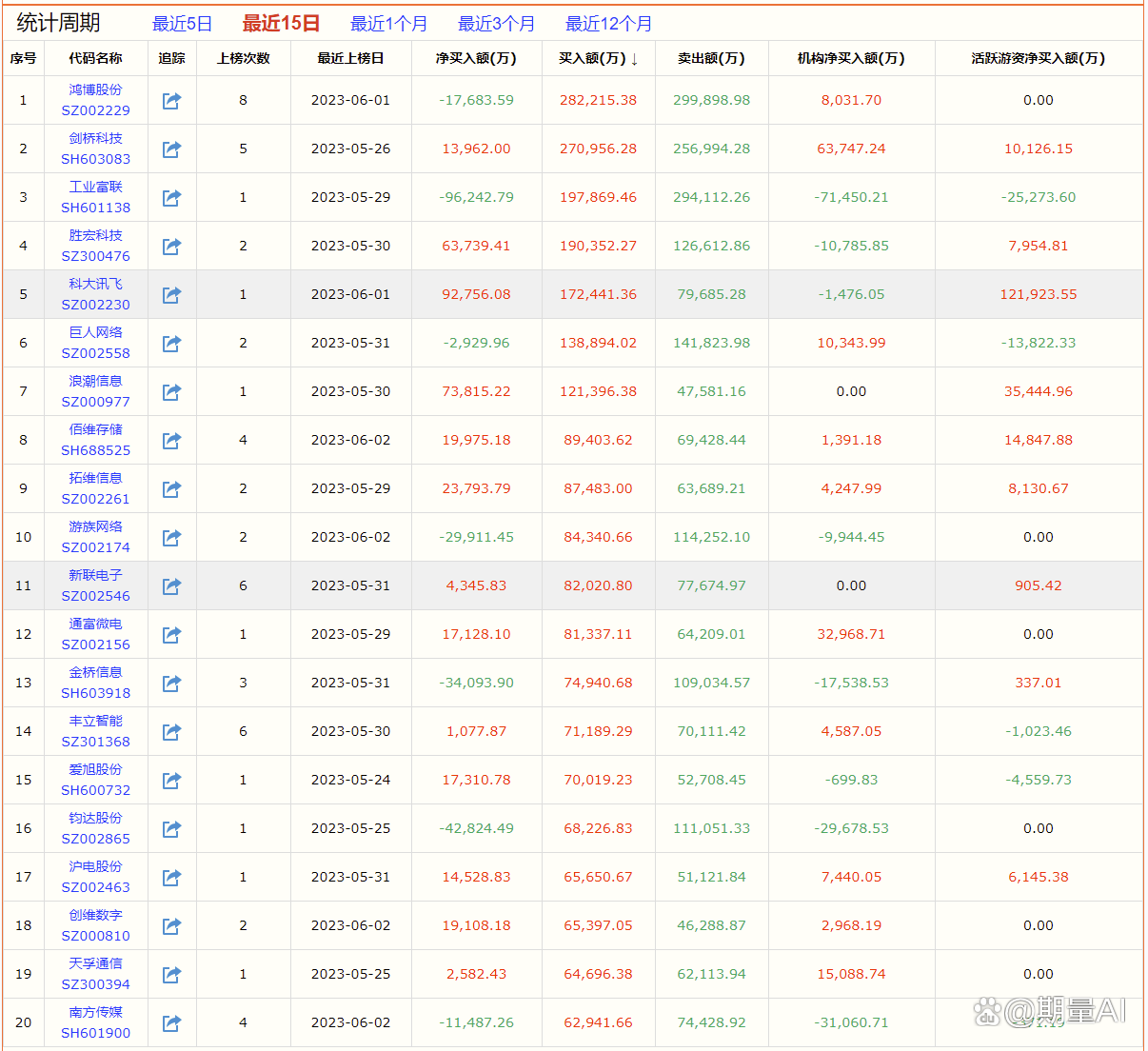Switch to the 最近5日 period tab
This screenshot has width=1148, height=1051.
[182, 24]
